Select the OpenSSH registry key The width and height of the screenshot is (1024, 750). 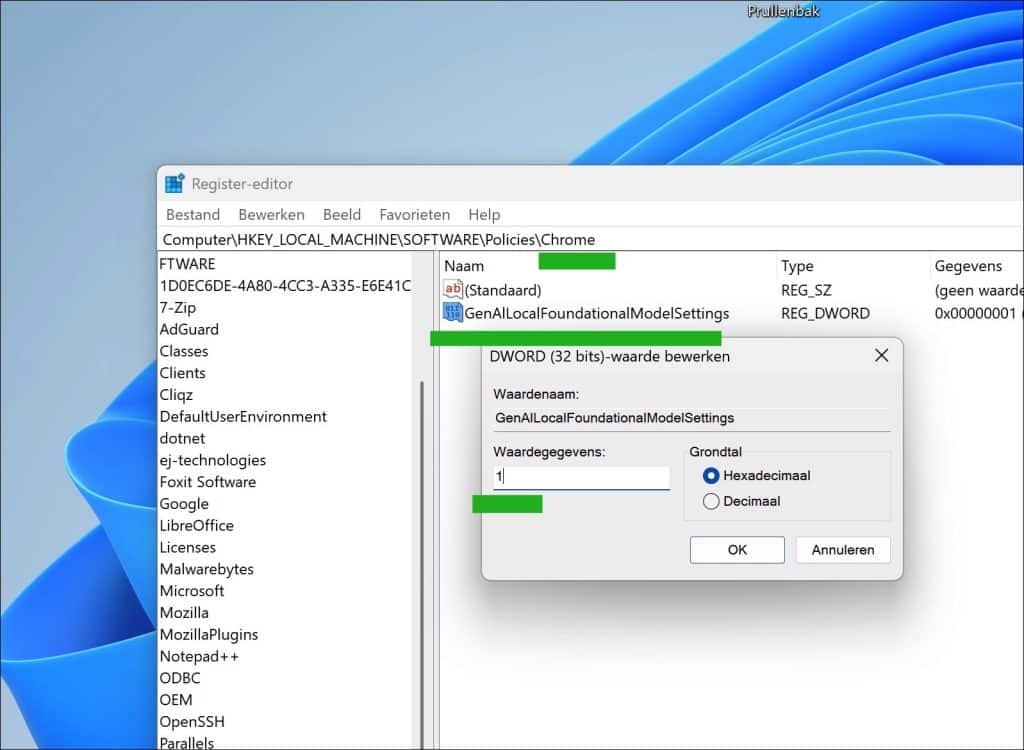pyautogui.click(x=192, y=722)
